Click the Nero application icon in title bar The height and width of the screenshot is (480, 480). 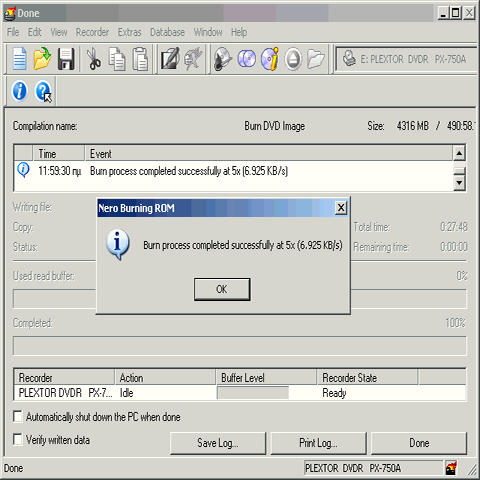click(x=10, y=13)
